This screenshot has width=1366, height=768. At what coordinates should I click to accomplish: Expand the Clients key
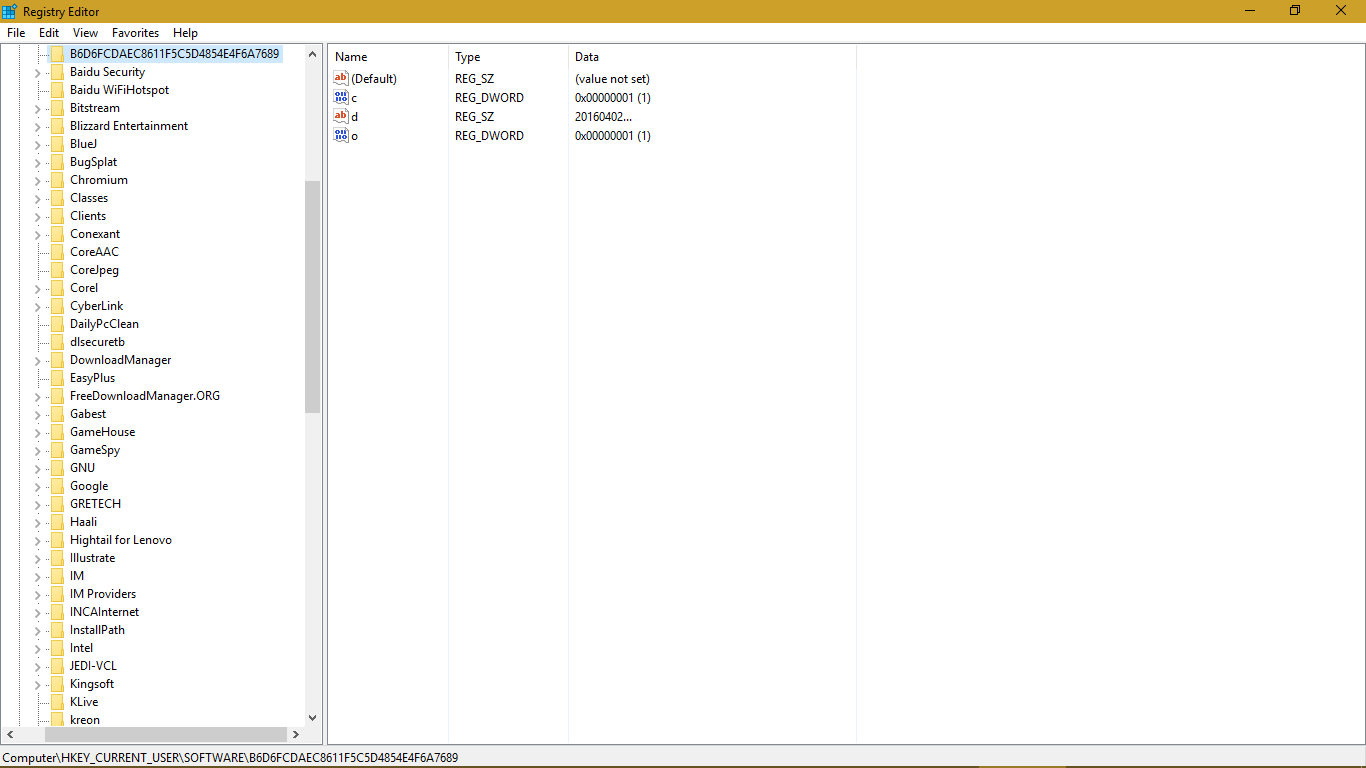click(35, 215)
